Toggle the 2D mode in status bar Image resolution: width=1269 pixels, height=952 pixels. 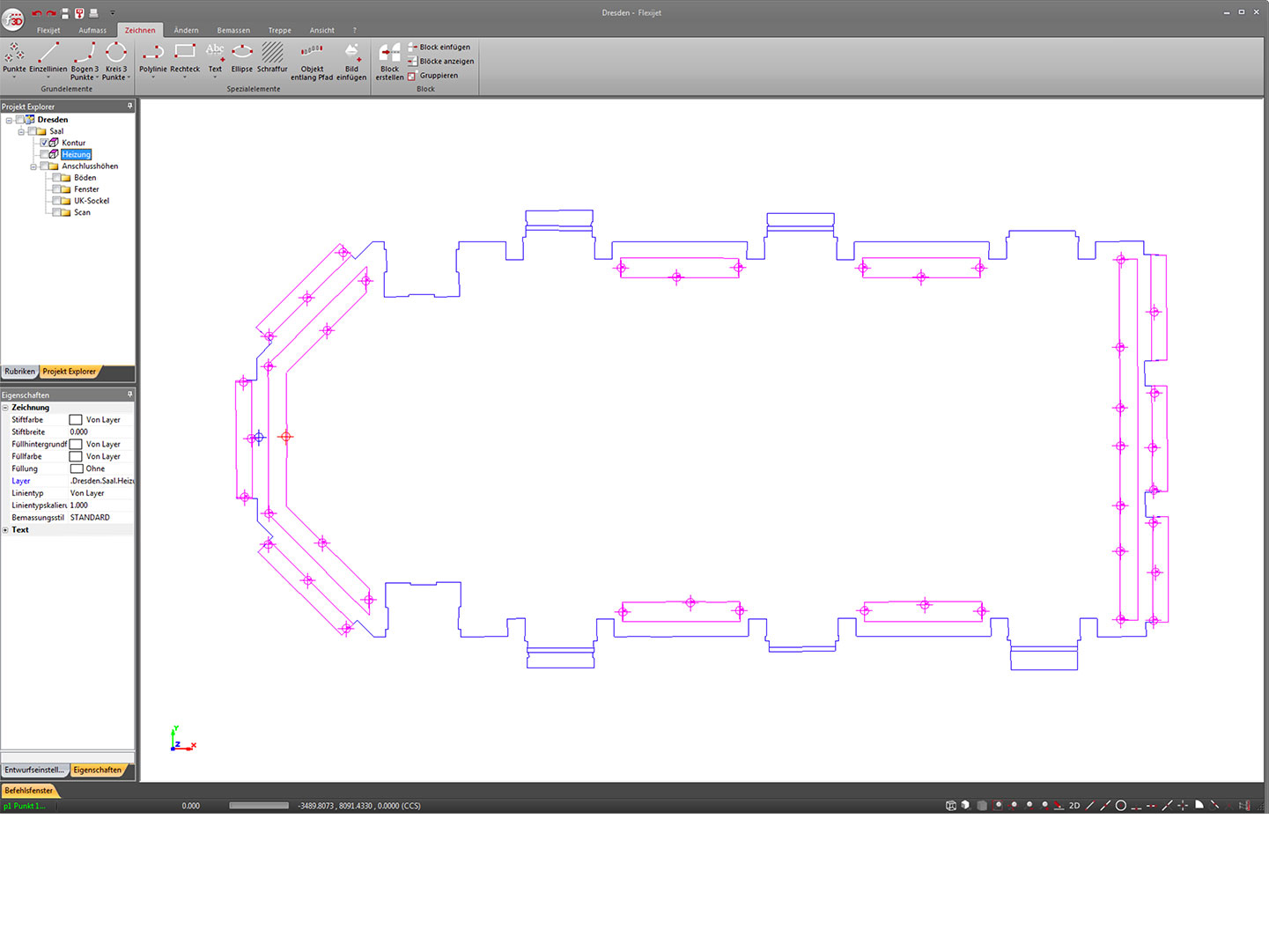[x=1074, y=806]
